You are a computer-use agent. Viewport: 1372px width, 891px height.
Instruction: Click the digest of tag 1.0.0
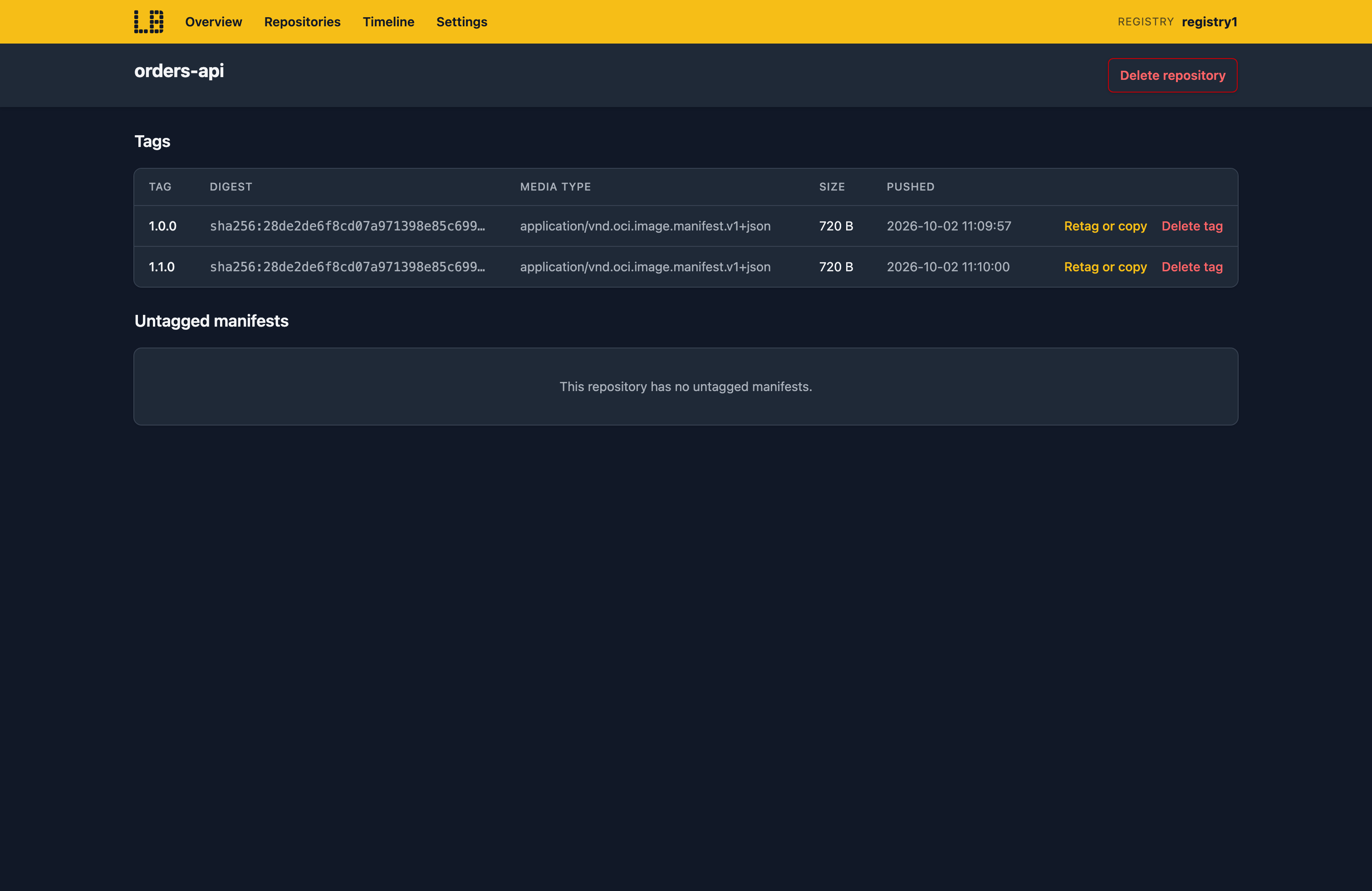point(347,226)
